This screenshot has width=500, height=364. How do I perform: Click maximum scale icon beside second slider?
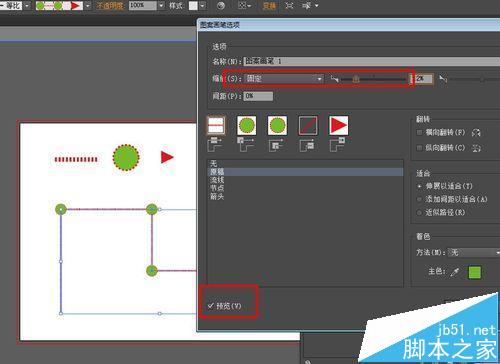pos(443,79)
